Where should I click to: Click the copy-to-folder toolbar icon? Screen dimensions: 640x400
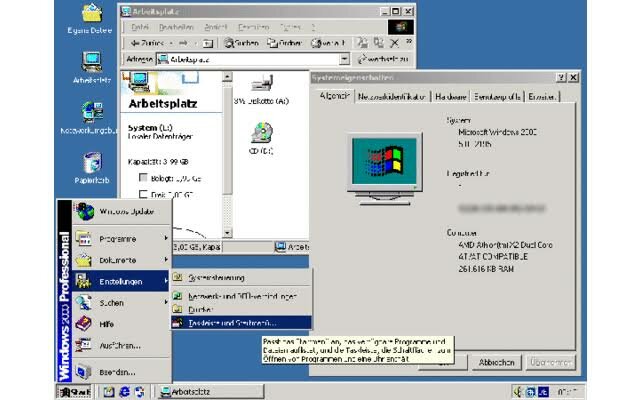click(379, 42)
